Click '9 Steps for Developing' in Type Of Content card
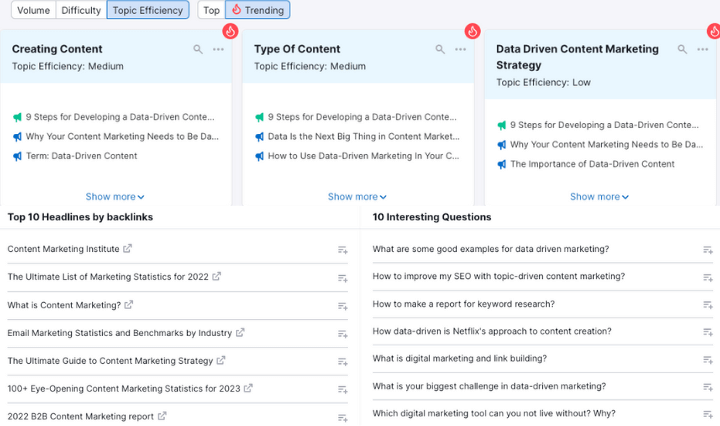 [x=362, y=117]
